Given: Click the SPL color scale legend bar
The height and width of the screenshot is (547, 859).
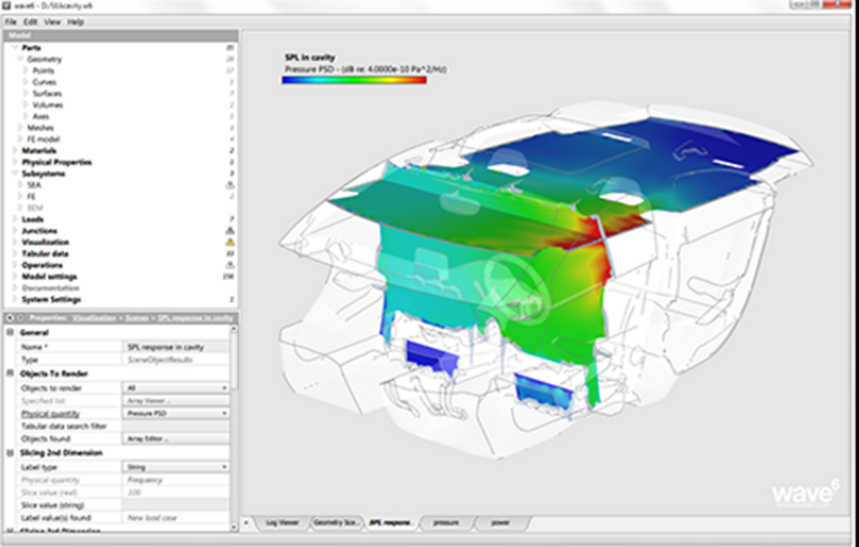Looking at the screenshot, I should pos(354,79).
